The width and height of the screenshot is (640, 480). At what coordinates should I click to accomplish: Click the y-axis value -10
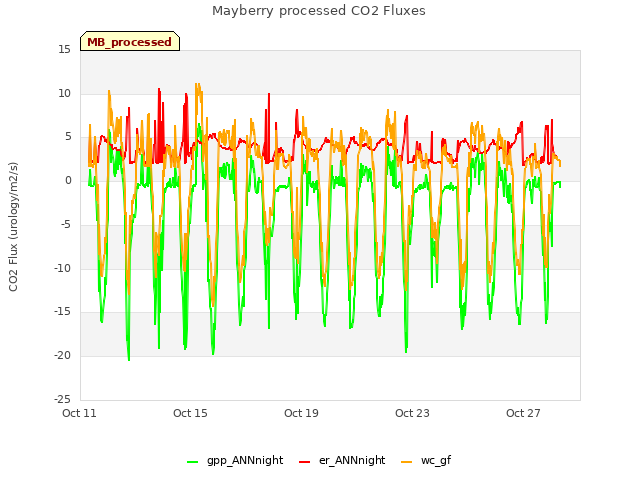pyautogui.click(x=62, y=268)
